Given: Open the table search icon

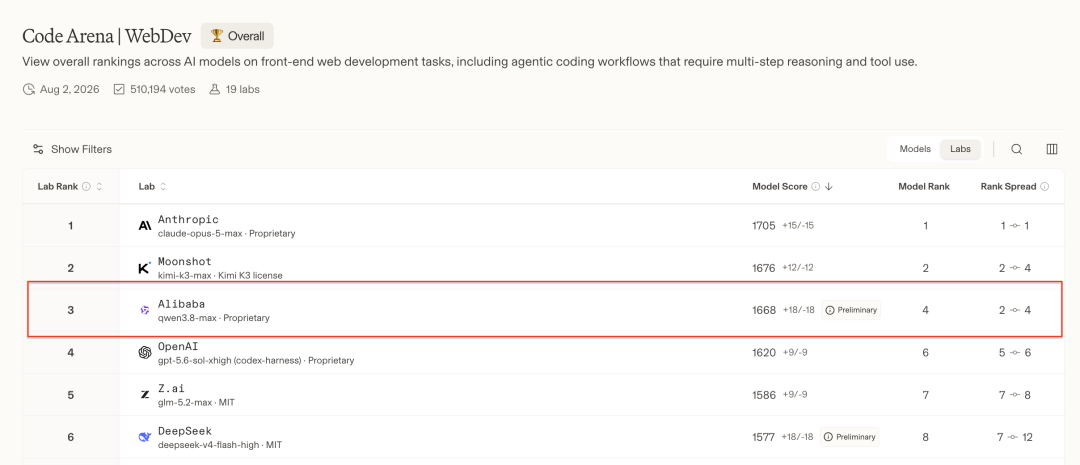Looking at the screenshot, I should (x=1016, y=149).
